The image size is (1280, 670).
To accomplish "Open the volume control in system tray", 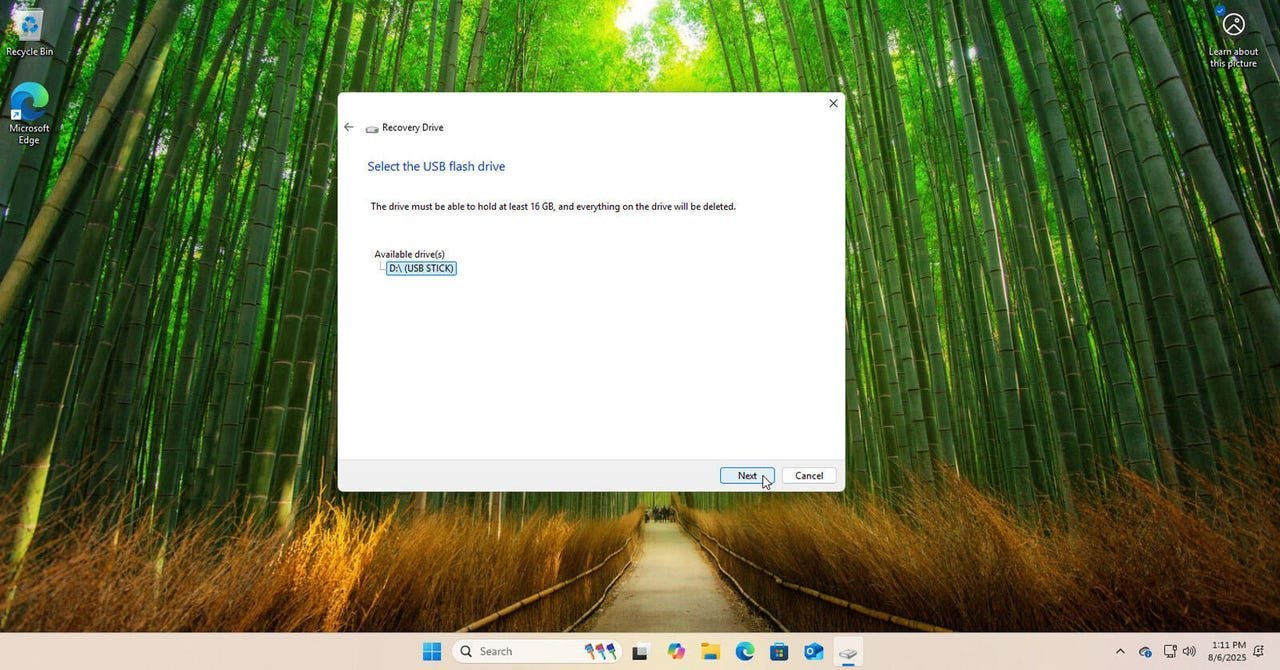I will click(1189, 652).
